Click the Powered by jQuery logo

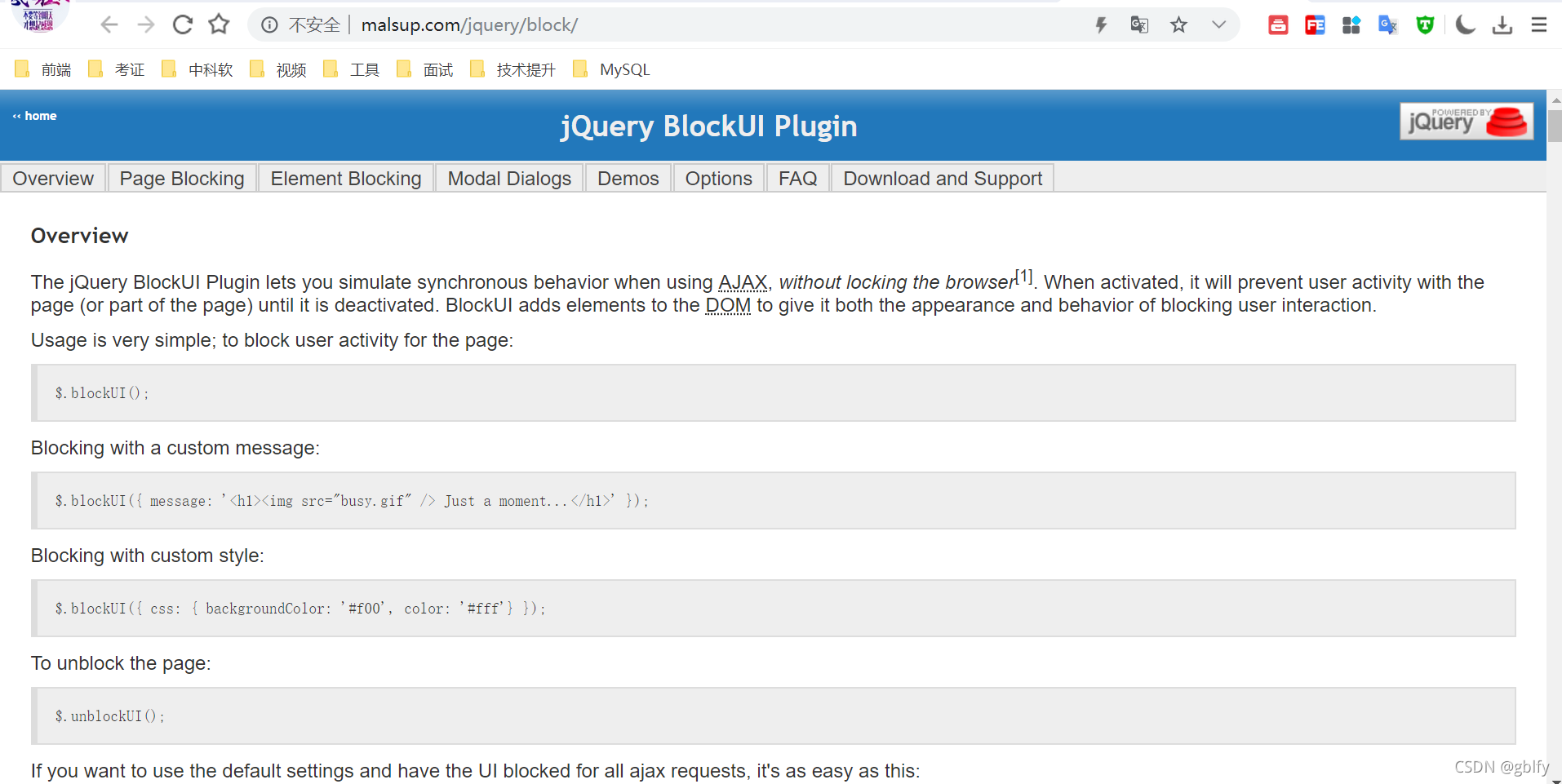(1467, 122)
